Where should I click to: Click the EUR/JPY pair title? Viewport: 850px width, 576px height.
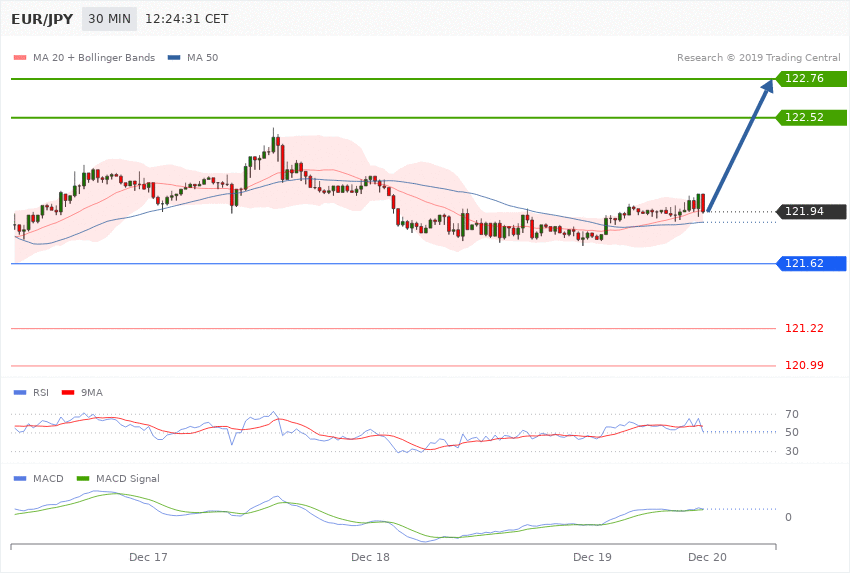coord(42,19)
